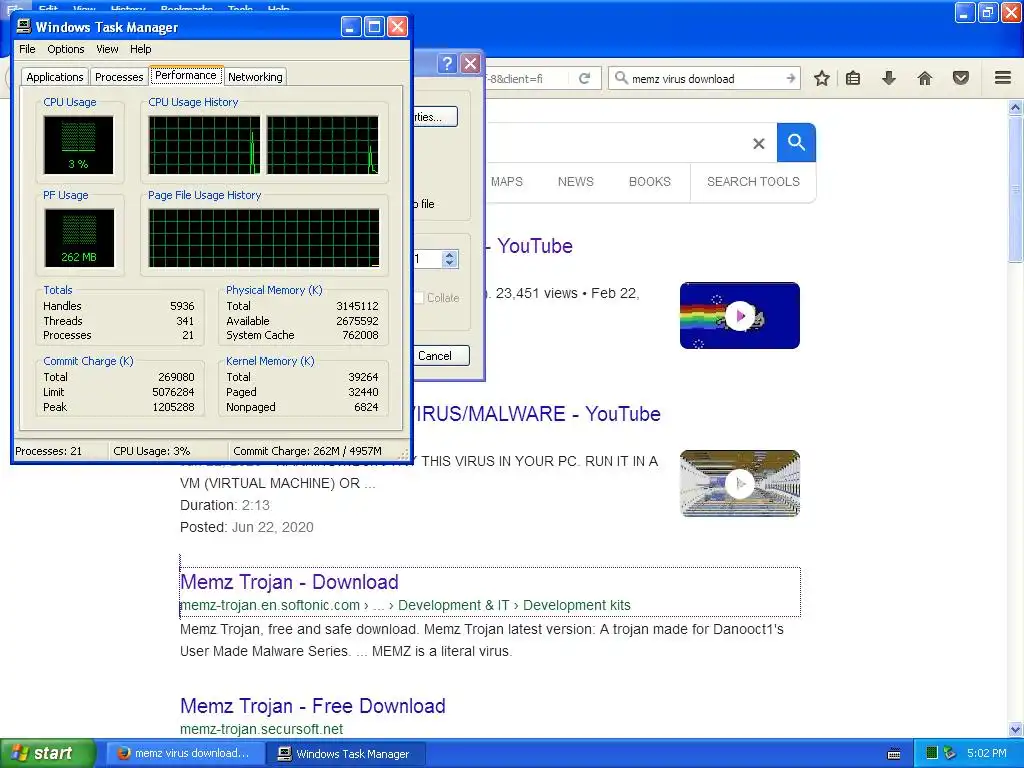Click the Threads value 341
This screenshot has width=1024, height=768.
(185, 321)
